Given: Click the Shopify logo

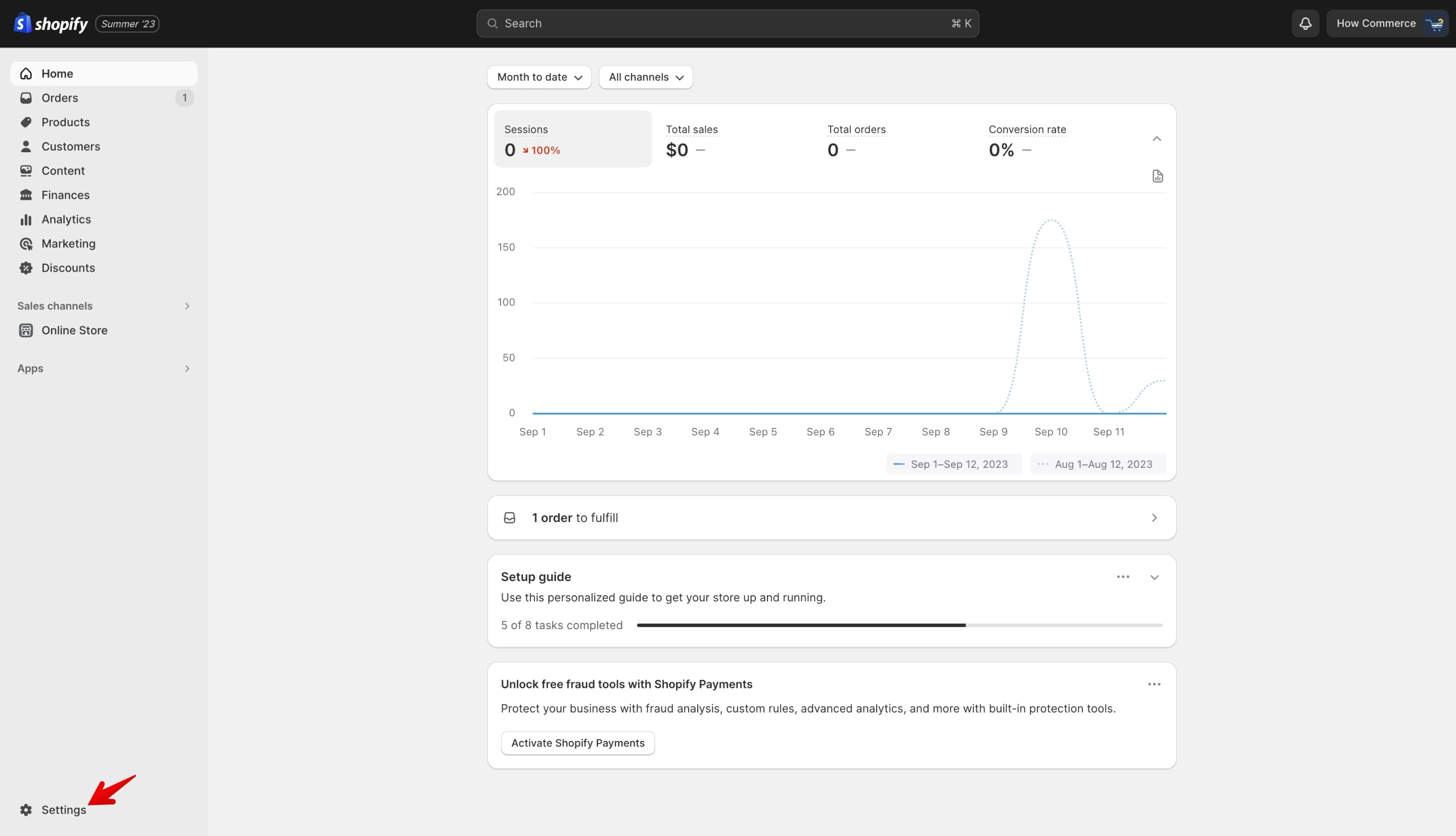Looking at the screenshot, I should [x=51, y=24].
